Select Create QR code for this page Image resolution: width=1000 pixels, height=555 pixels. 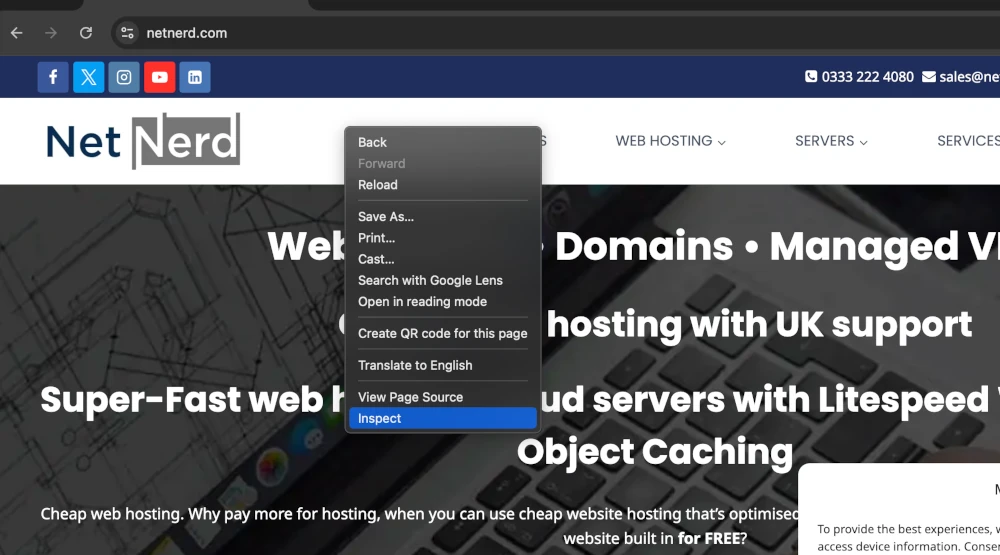pyautogui.click(x=443, y=334)
